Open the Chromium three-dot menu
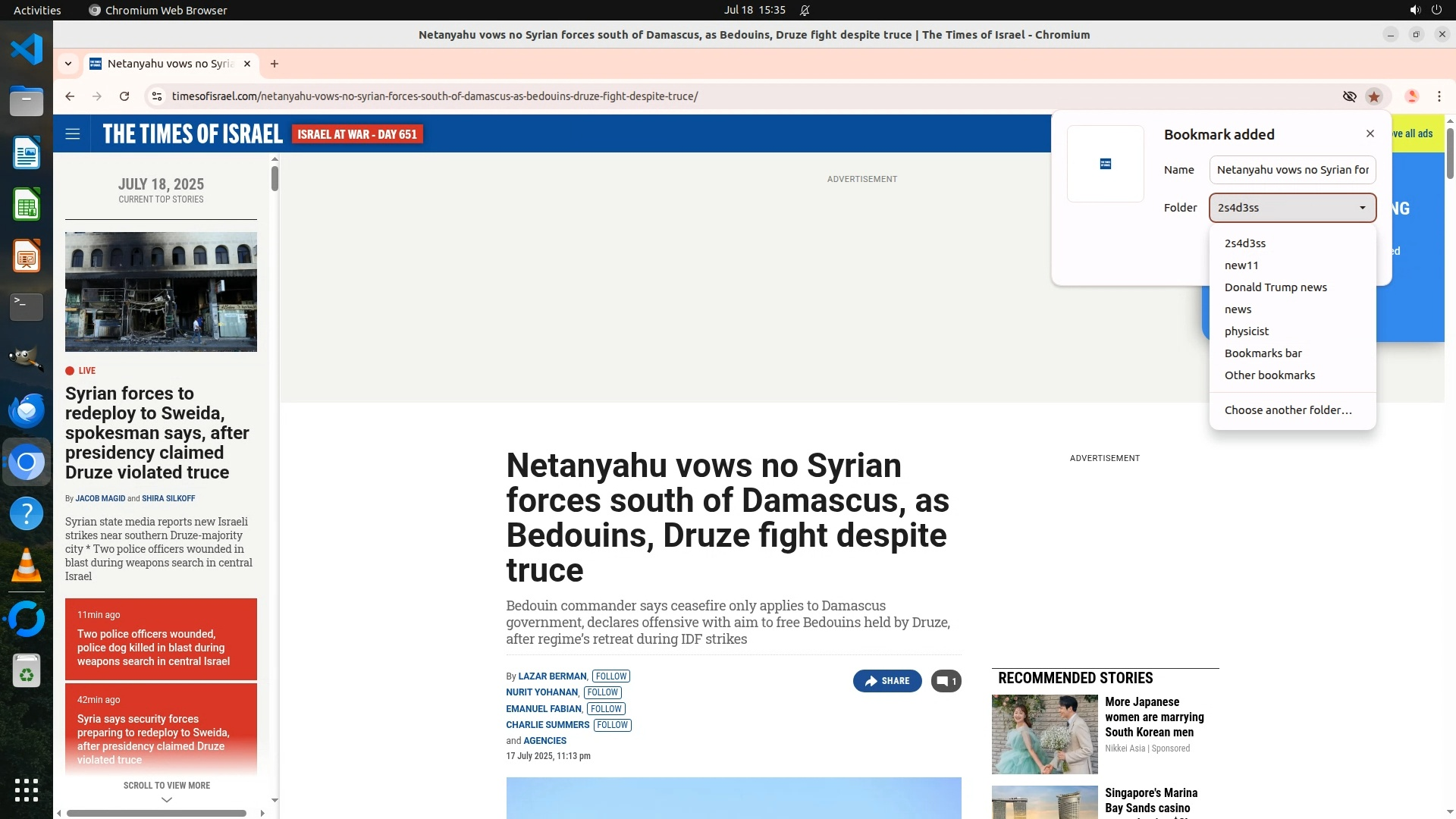This screenshot has height=819, width=1456. (x=1439, y=96)
